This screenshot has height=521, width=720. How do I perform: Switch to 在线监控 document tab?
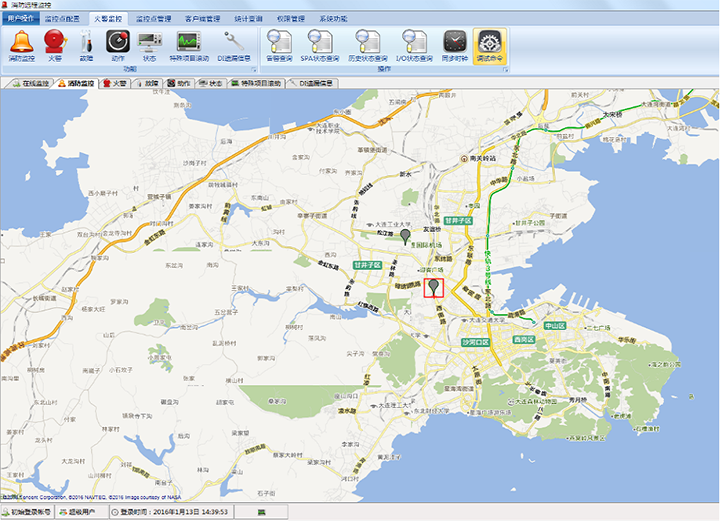pos(28,83)
